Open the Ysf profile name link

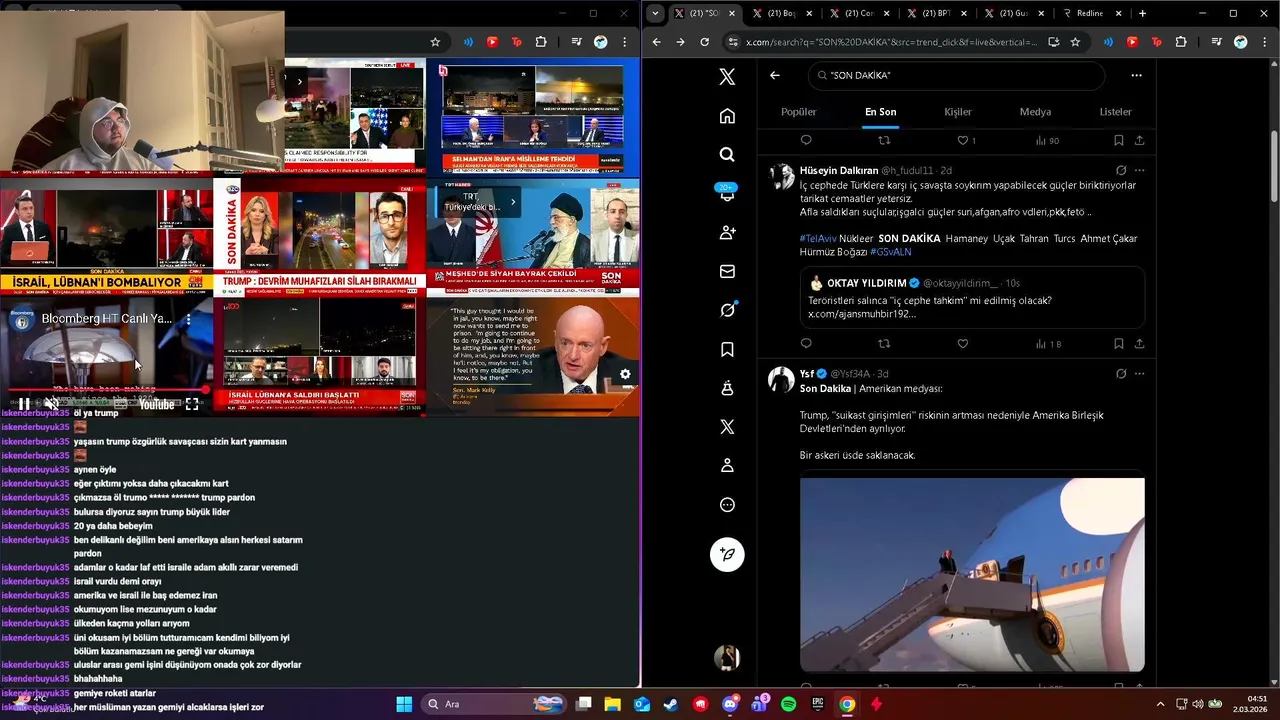[807, 374]
